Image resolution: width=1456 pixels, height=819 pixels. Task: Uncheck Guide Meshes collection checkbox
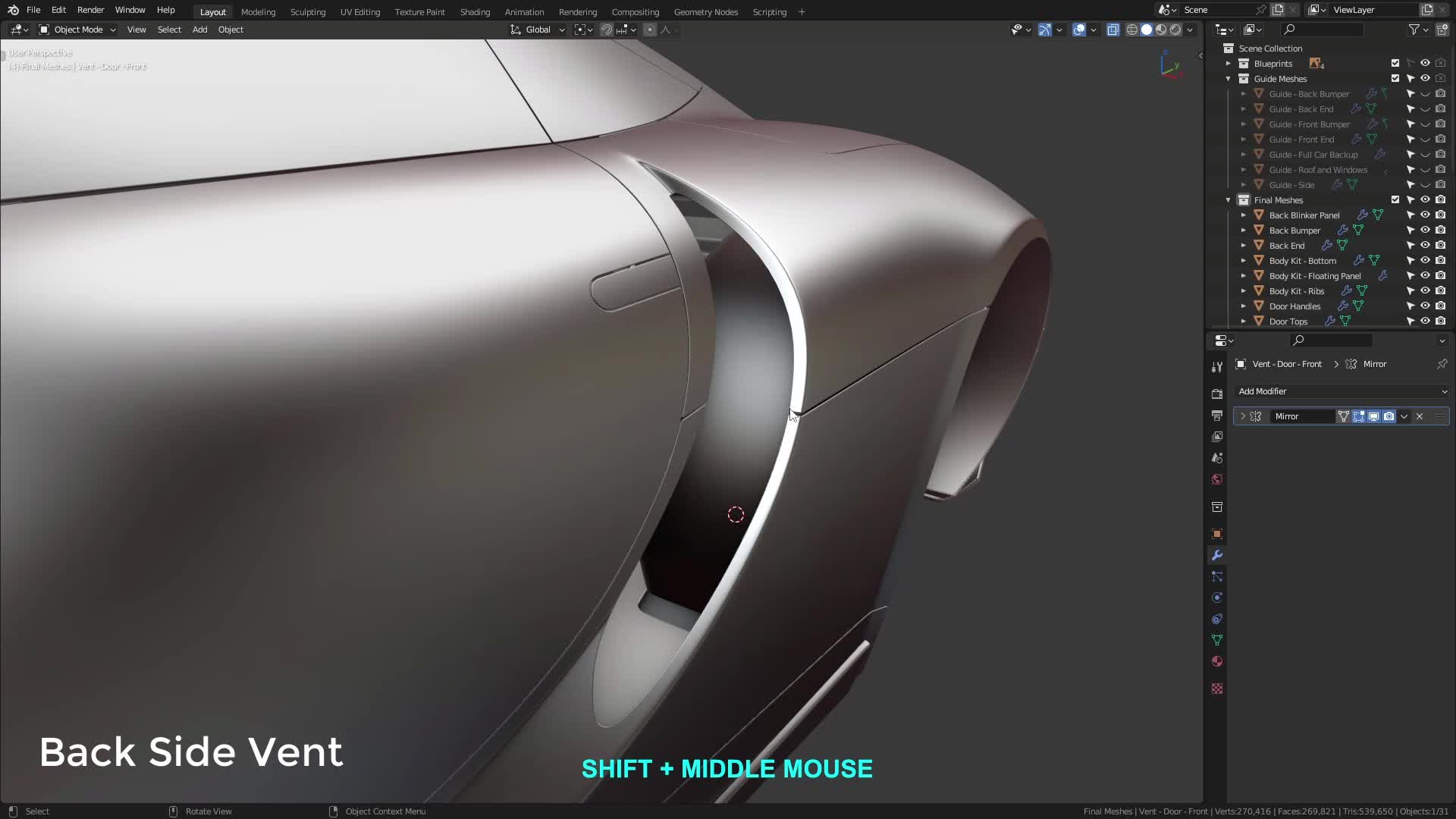[1395, 78]
